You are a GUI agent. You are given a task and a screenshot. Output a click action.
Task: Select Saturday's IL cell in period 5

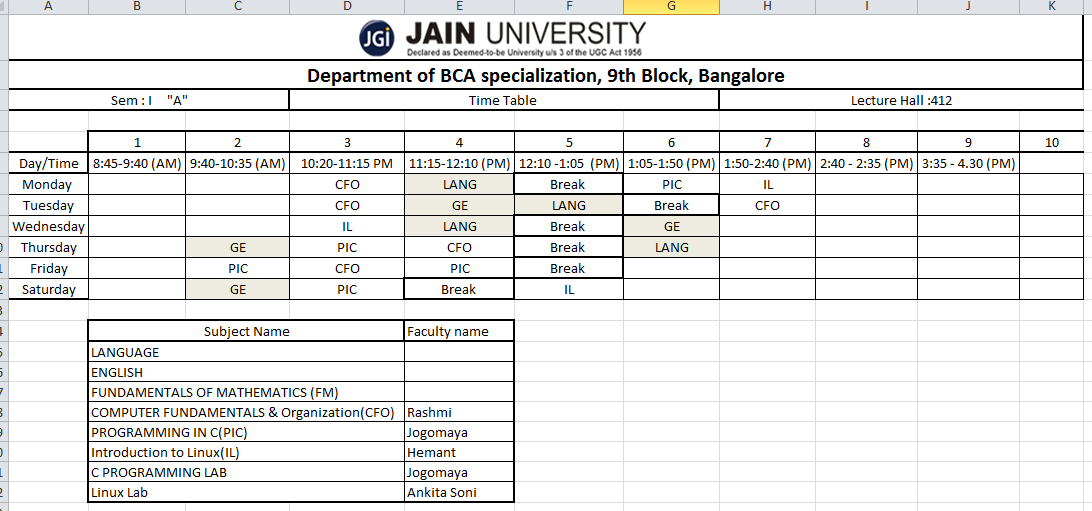point(569,289)
